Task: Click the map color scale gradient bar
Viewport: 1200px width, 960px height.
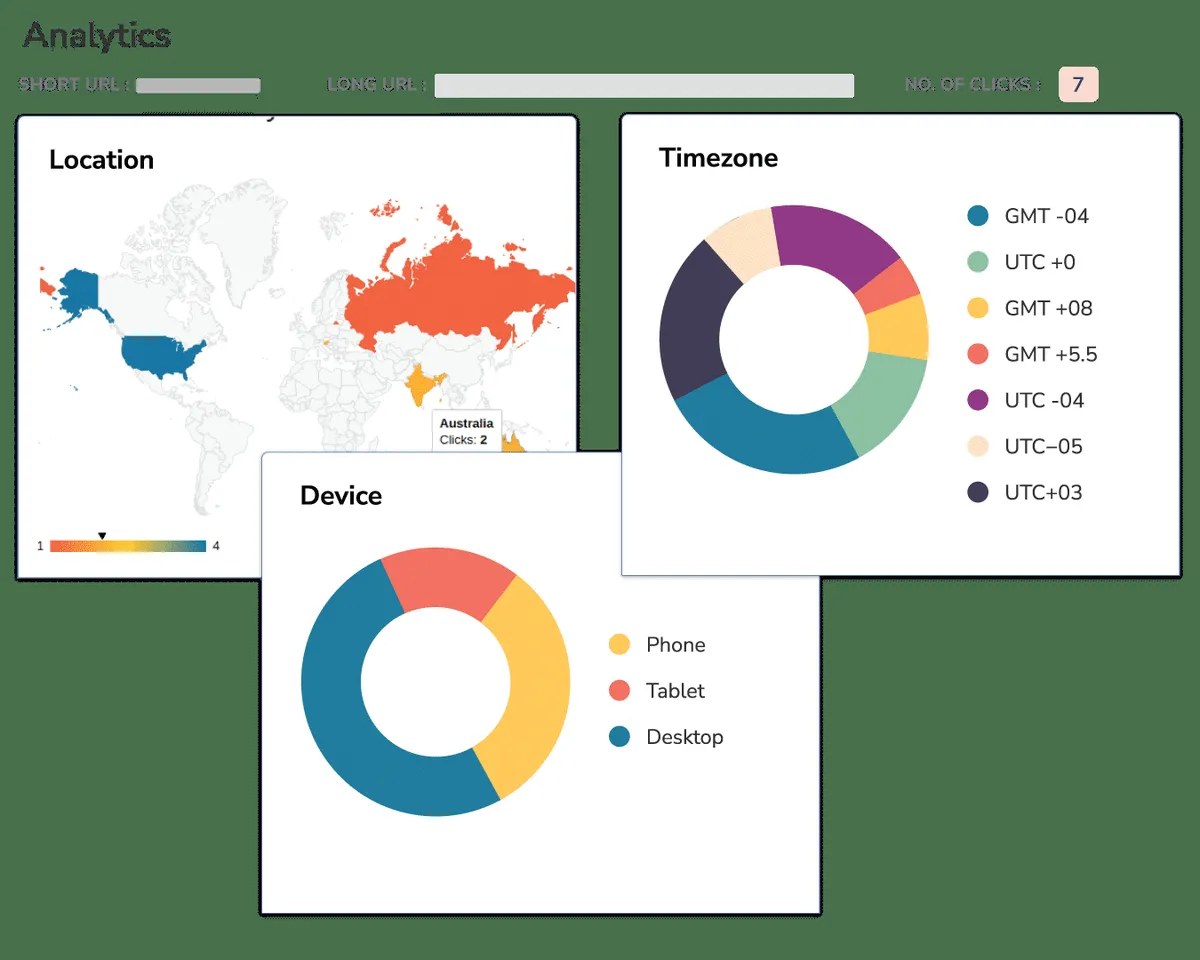Action: point(128,546)
